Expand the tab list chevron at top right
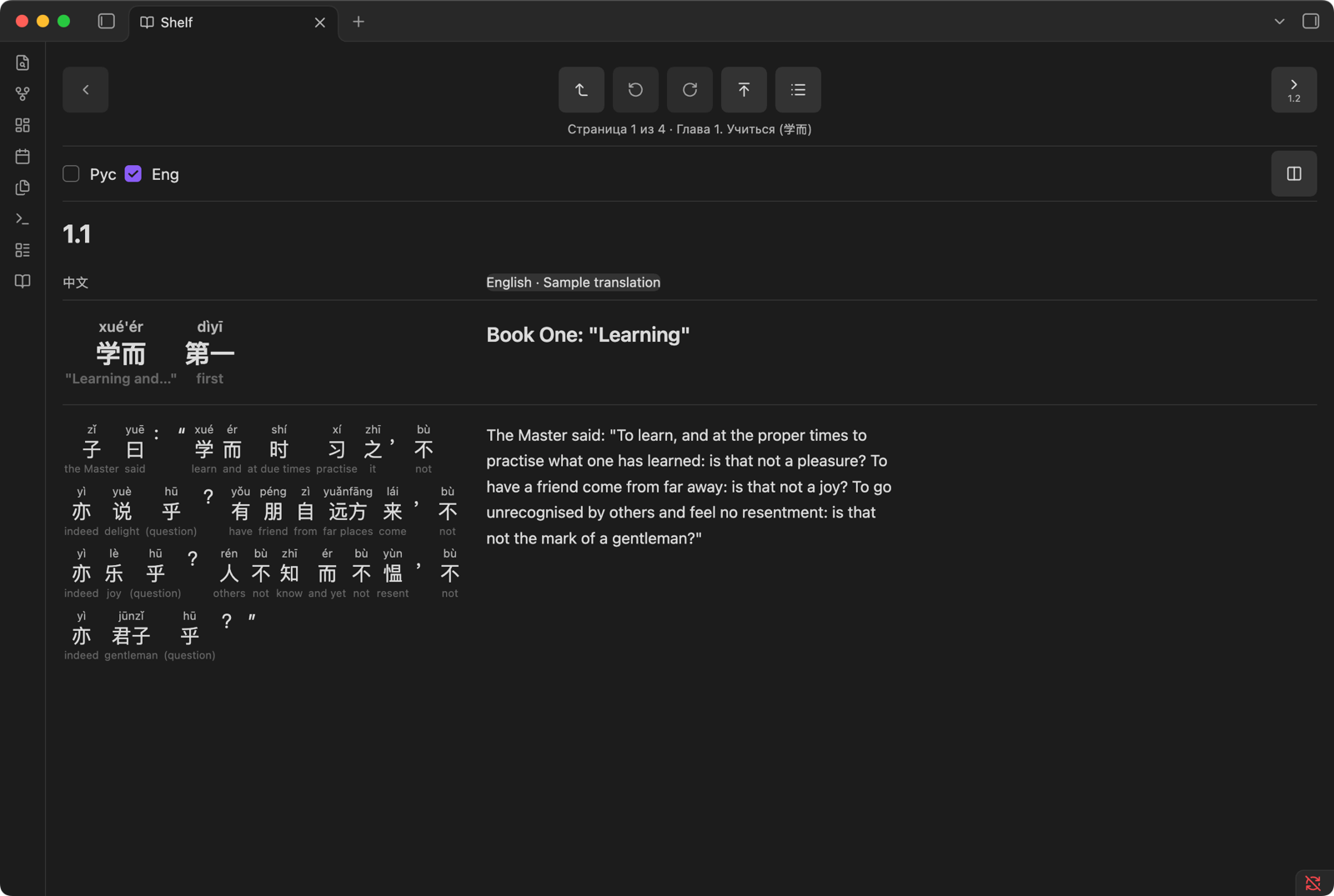This screenshot has width=1334, height=896. [1279, 22]
